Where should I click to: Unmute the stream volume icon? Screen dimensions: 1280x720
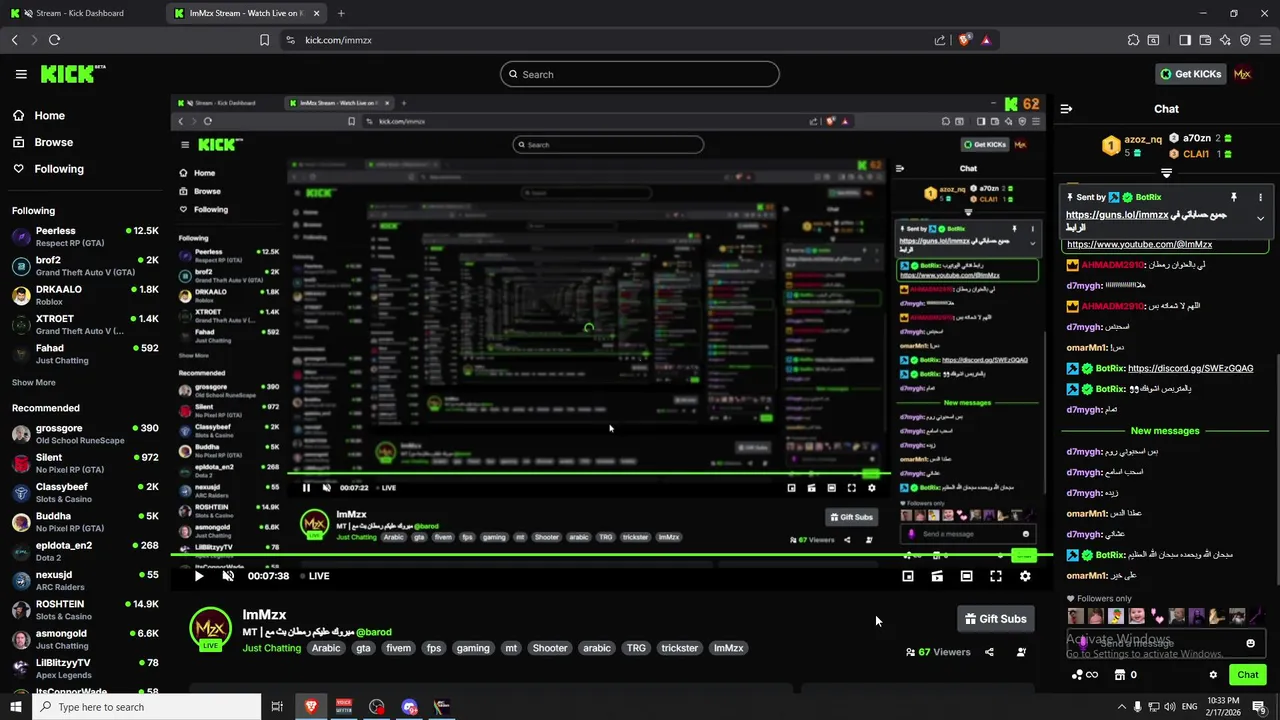tap(228, 576)
